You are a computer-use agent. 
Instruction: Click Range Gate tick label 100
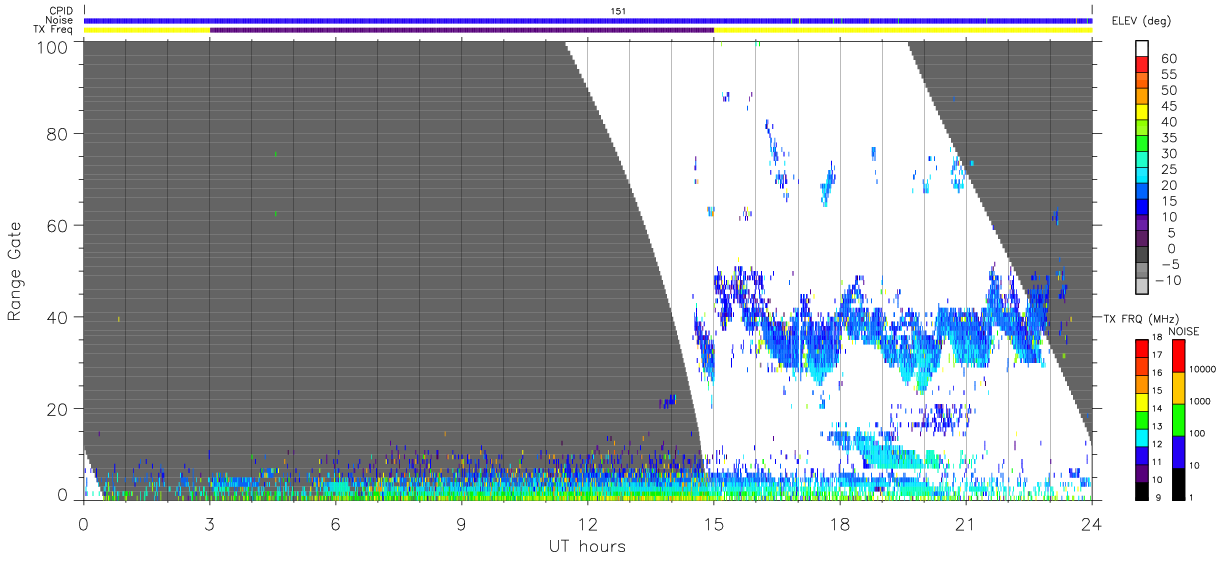pos(55,46)
